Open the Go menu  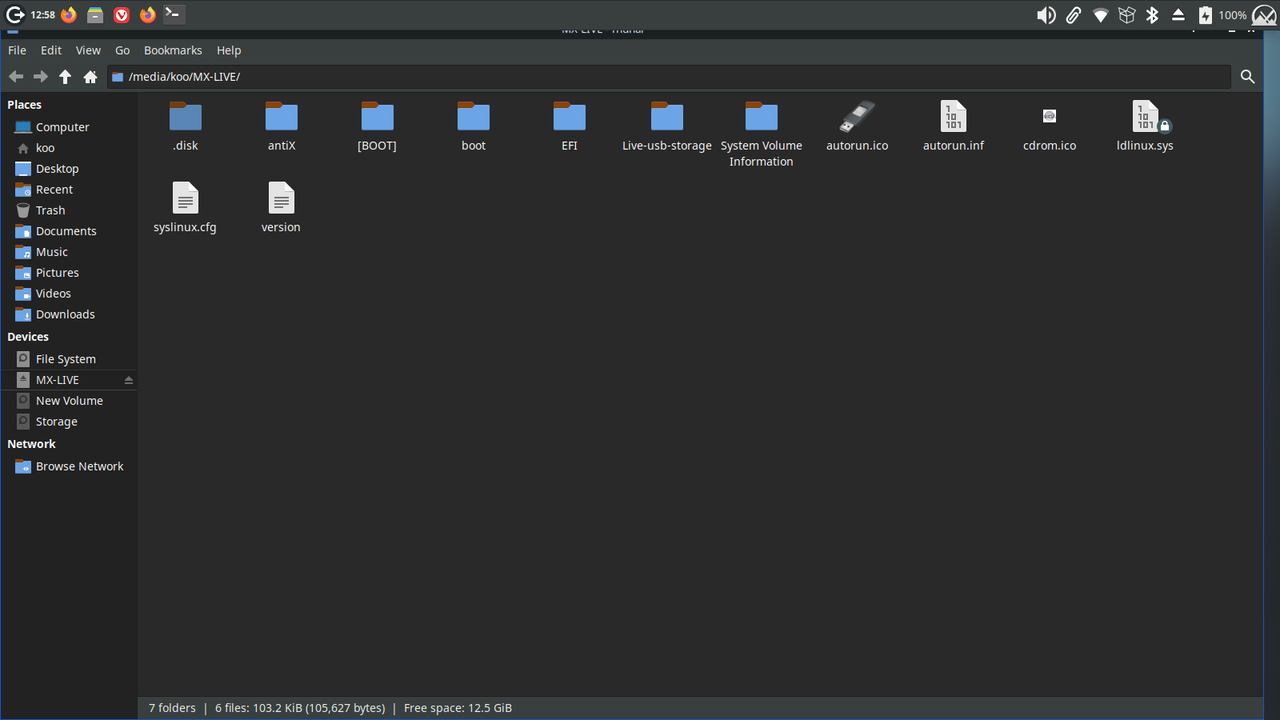click(x=122, y=50)
